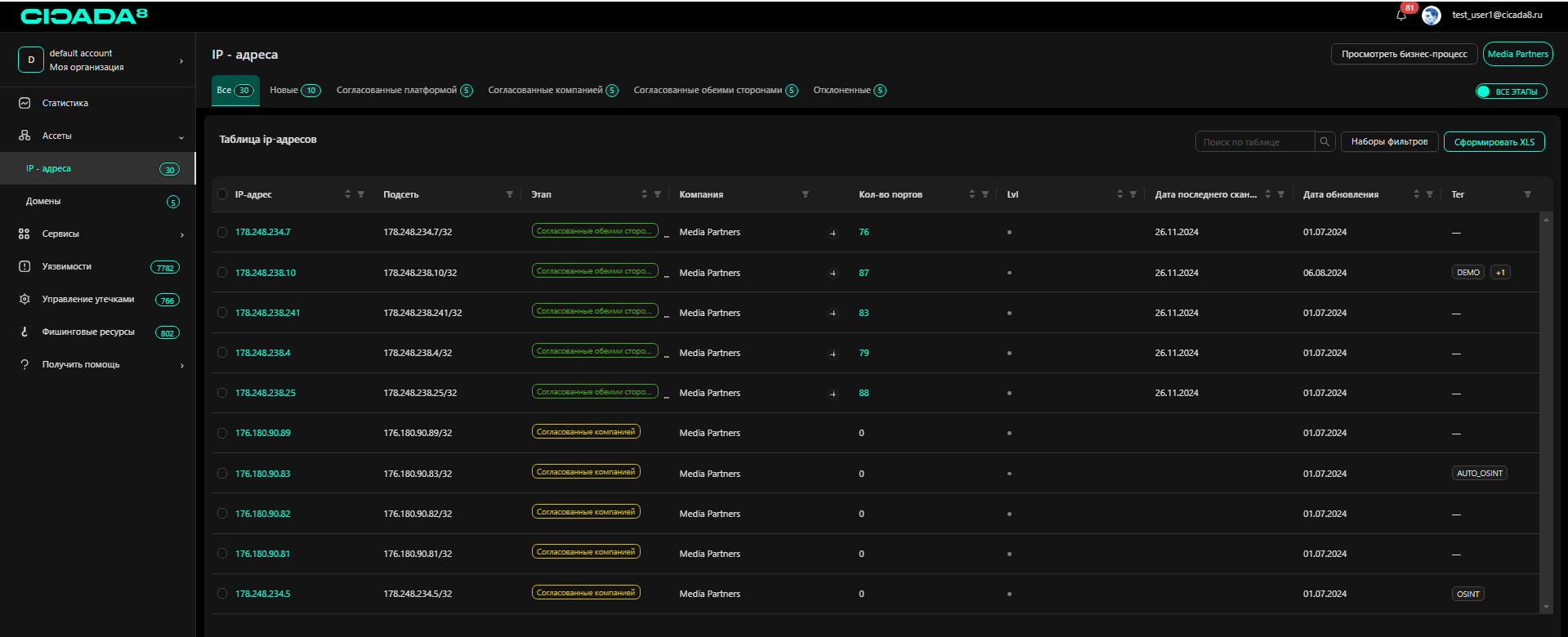Open port count 87 link
Screen dimensions: 1568x637
(864, 273)
